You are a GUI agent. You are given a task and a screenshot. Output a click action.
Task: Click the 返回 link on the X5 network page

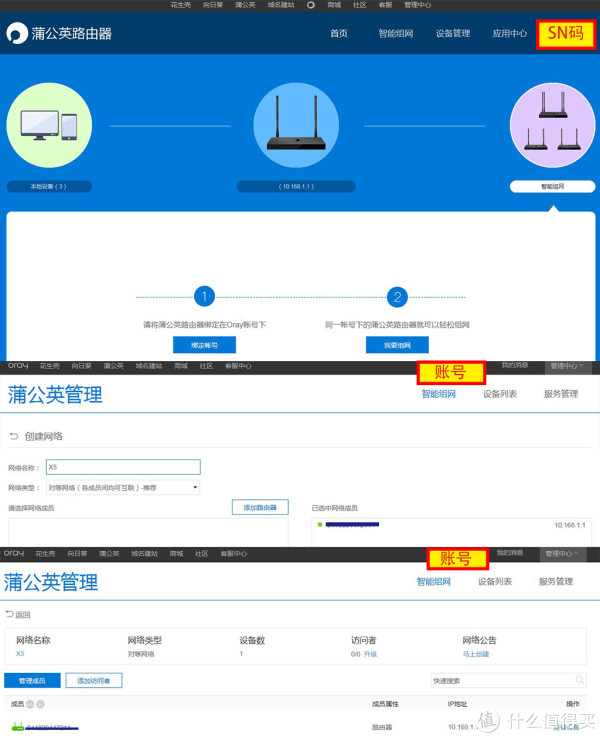tap(18, 615)
